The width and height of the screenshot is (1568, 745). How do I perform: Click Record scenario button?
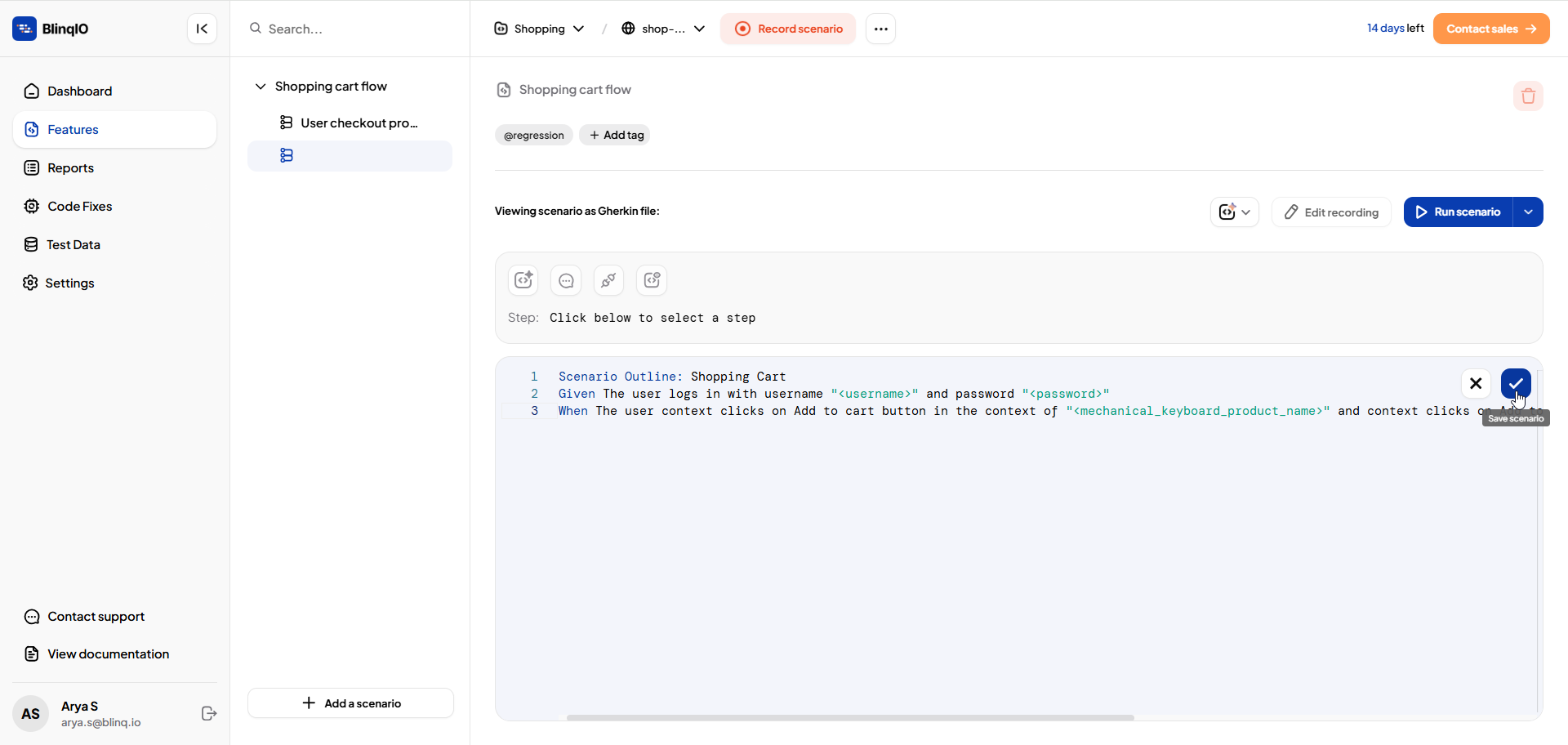pyautogui.click(x=788, y=29)
